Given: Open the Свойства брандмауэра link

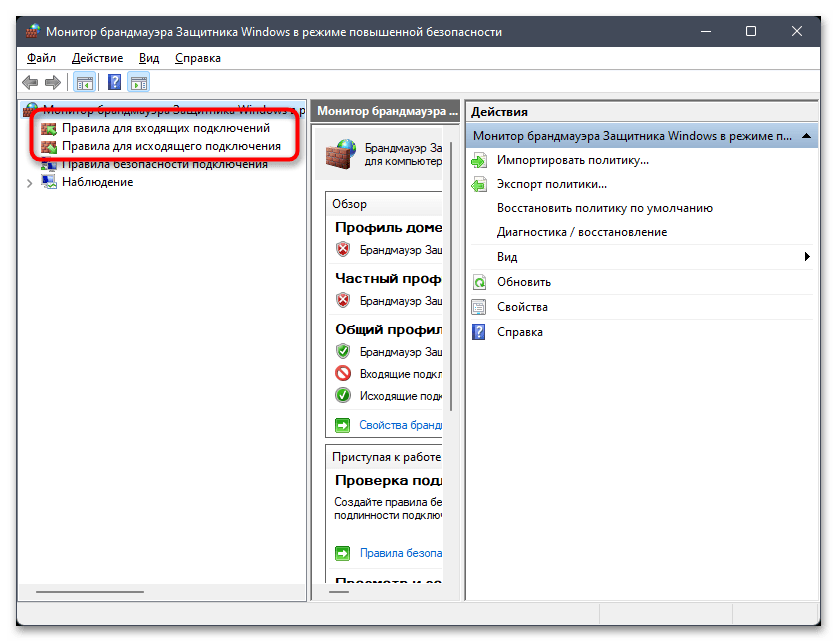Looking at the screenshot, I should 400,425.
